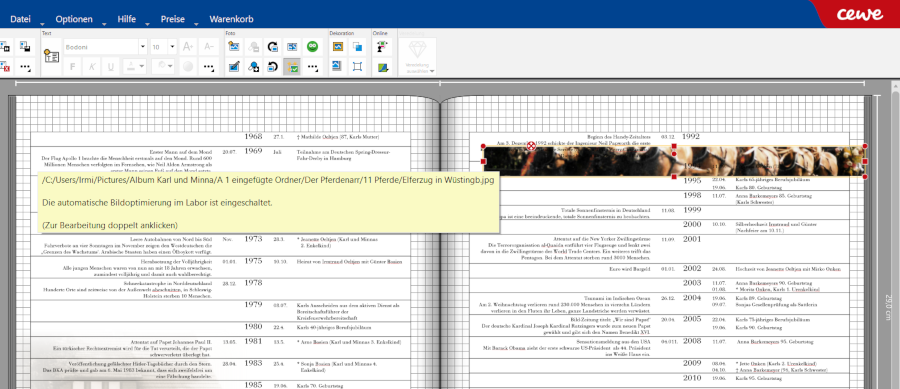Viewport: 900px width, 389px height.
Task: Rotate photo clockwise icon
Action: point(273,46)
